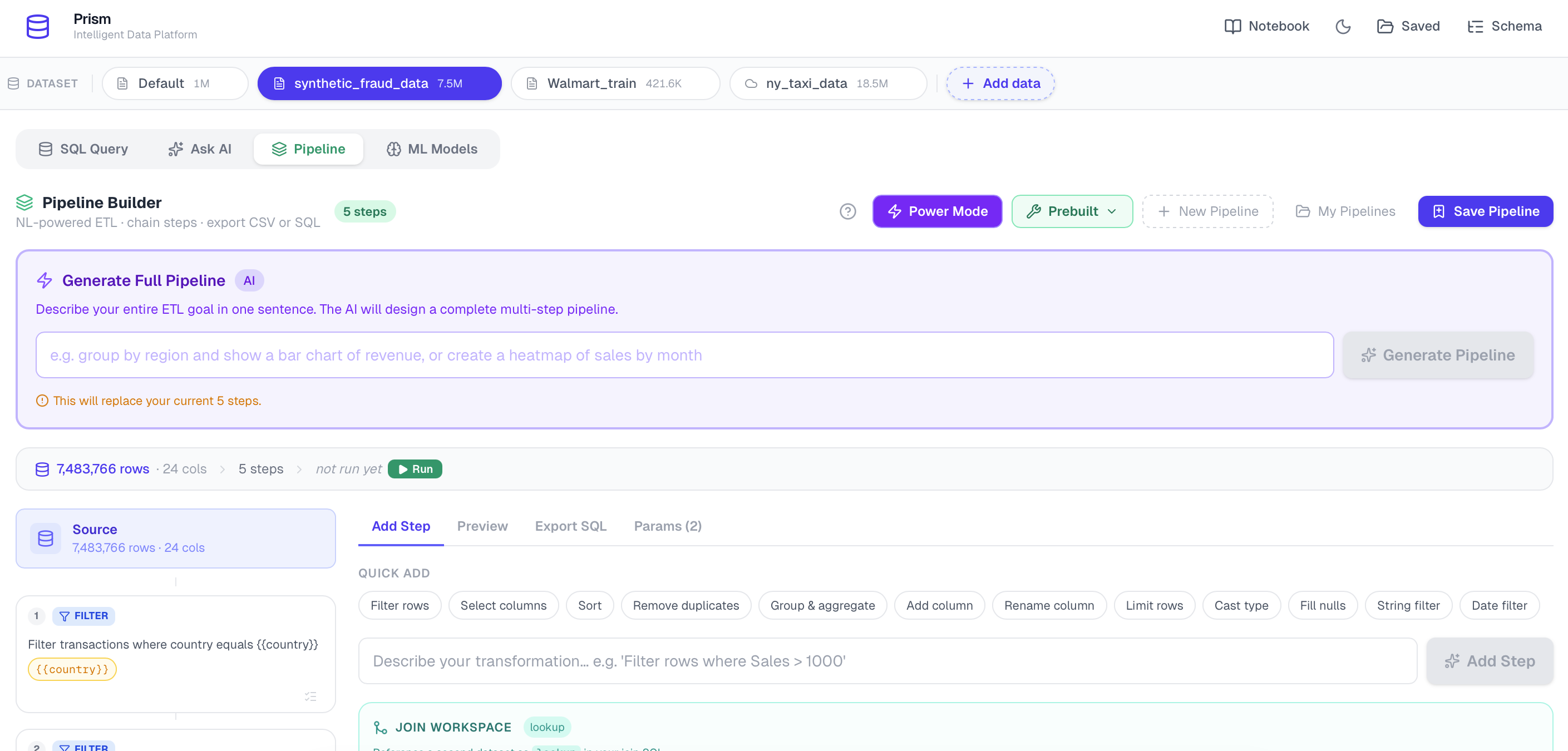Open the Add Step tab
Screen dimensions: 1568x751
(401, 526)
